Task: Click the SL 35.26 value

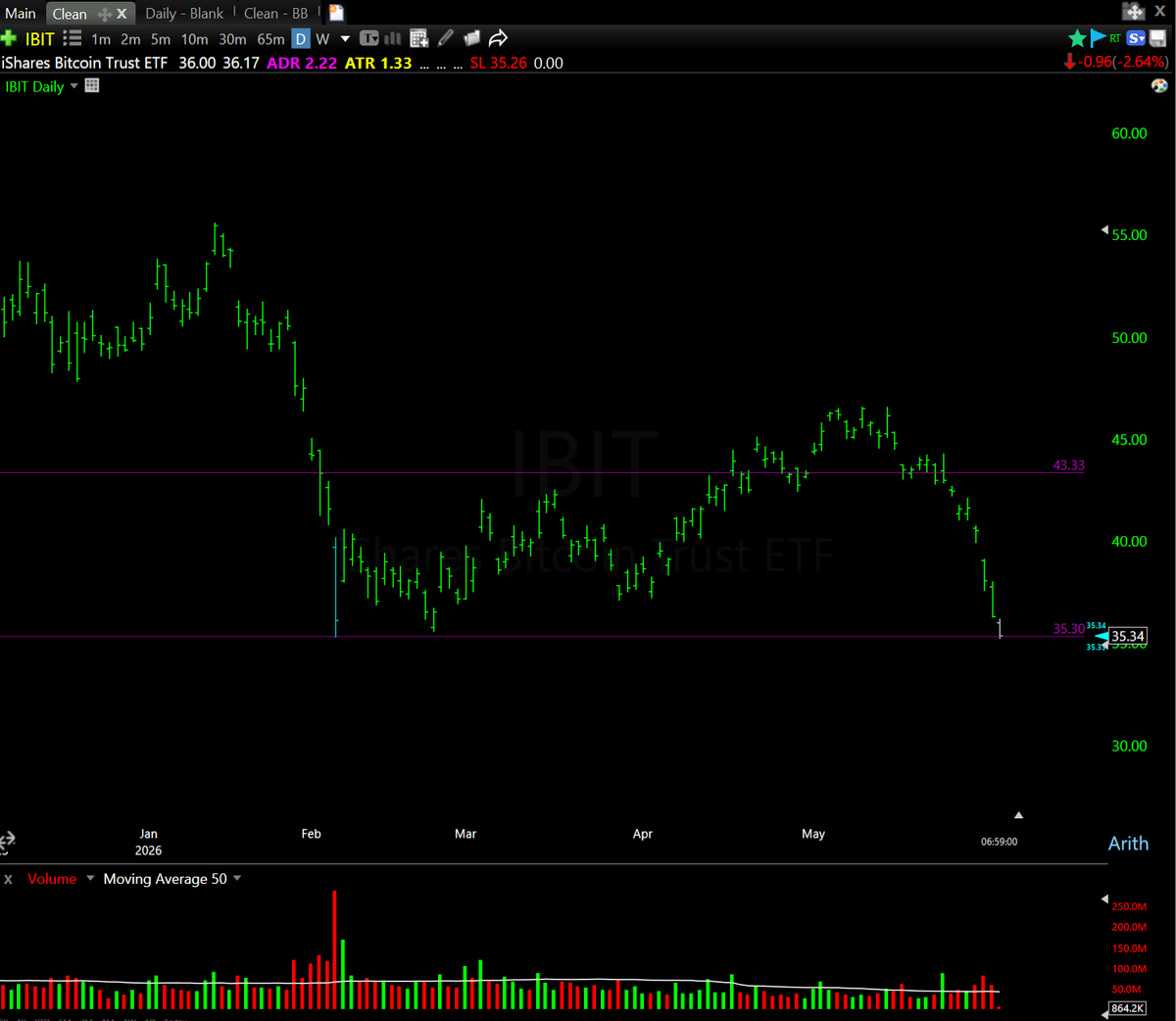Action: coord(498,63)
